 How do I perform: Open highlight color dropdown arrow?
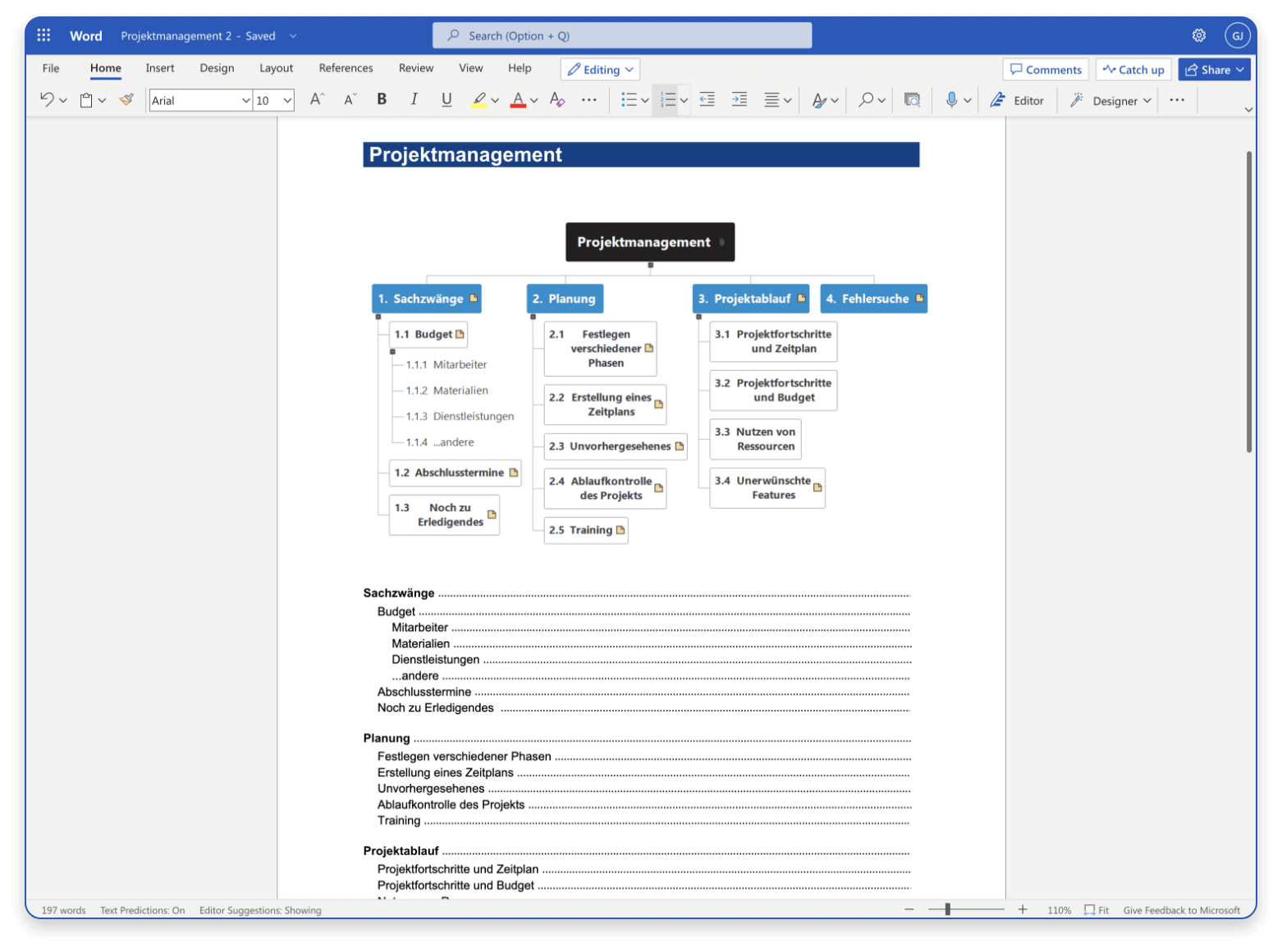coord(495,101)
